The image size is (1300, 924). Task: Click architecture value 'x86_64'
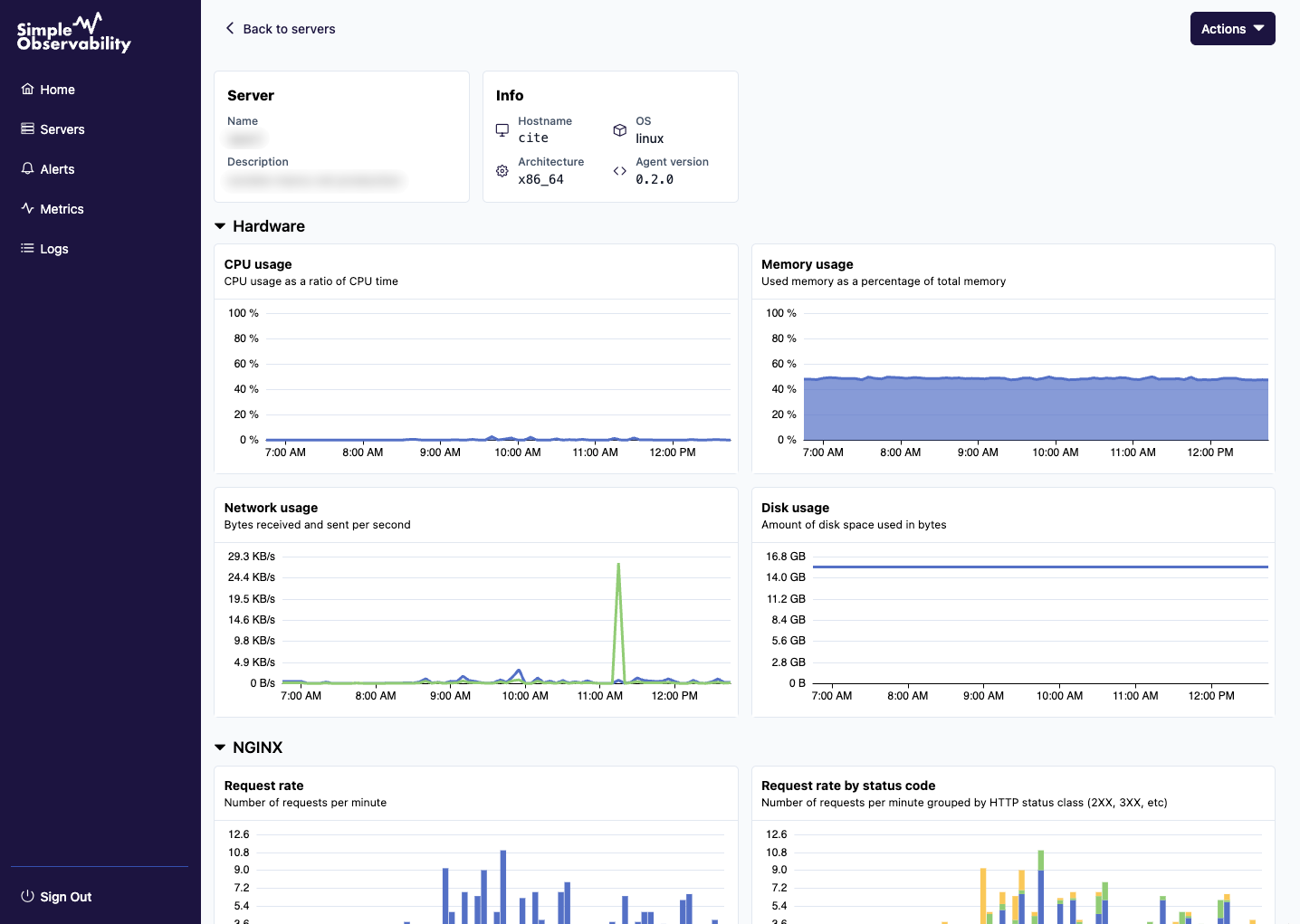(540, 179)
